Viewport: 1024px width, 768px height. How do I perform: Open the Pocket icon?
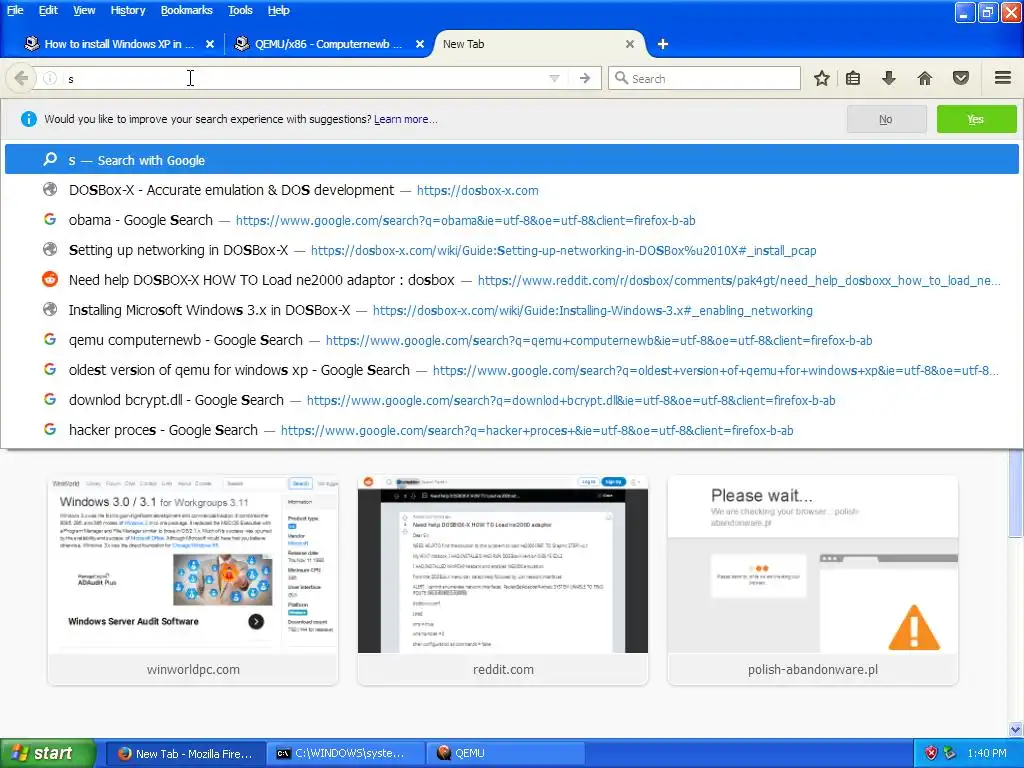[x=961, y=78]
